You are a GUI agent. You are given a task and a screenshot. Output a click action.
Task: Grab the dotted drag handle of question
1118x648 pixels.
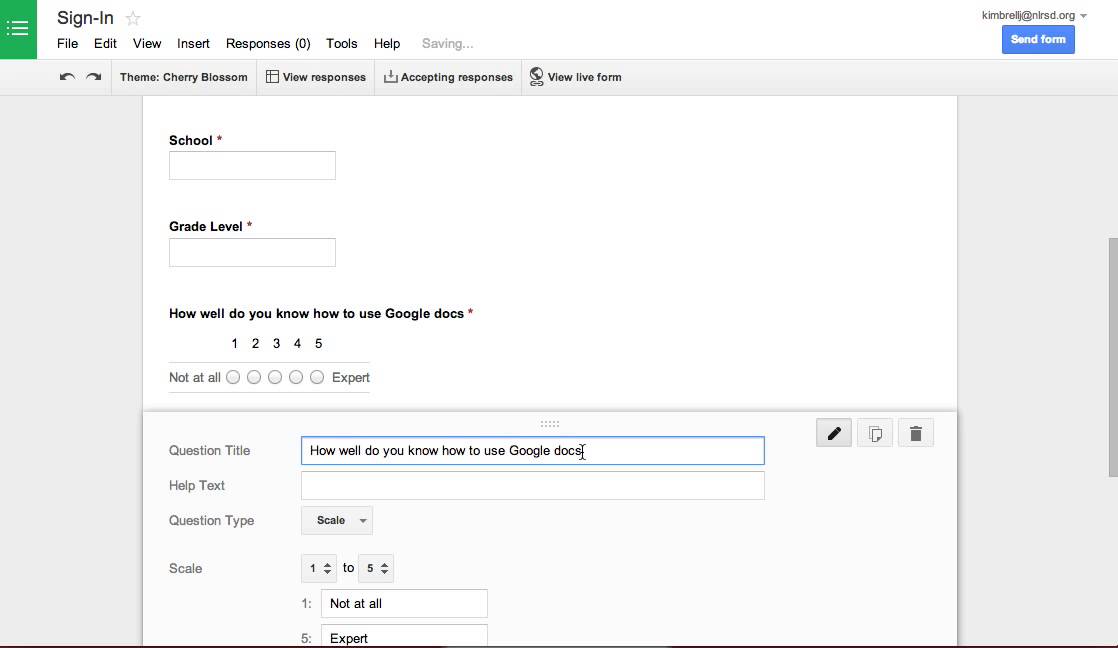point(550,423)
